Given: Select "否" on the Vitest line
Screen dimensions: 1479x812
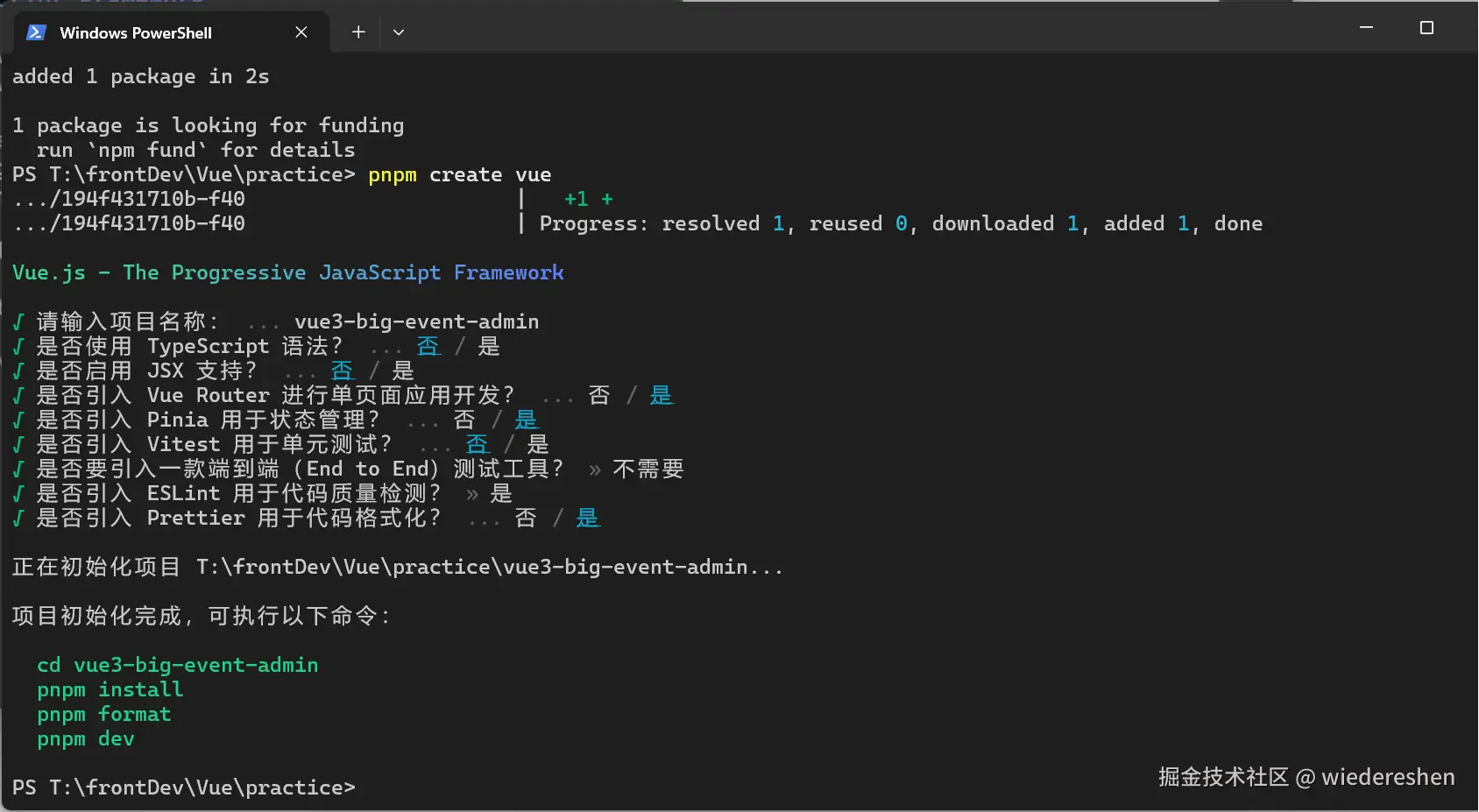Looking at the screenshot, I should (x=478, y=445).
